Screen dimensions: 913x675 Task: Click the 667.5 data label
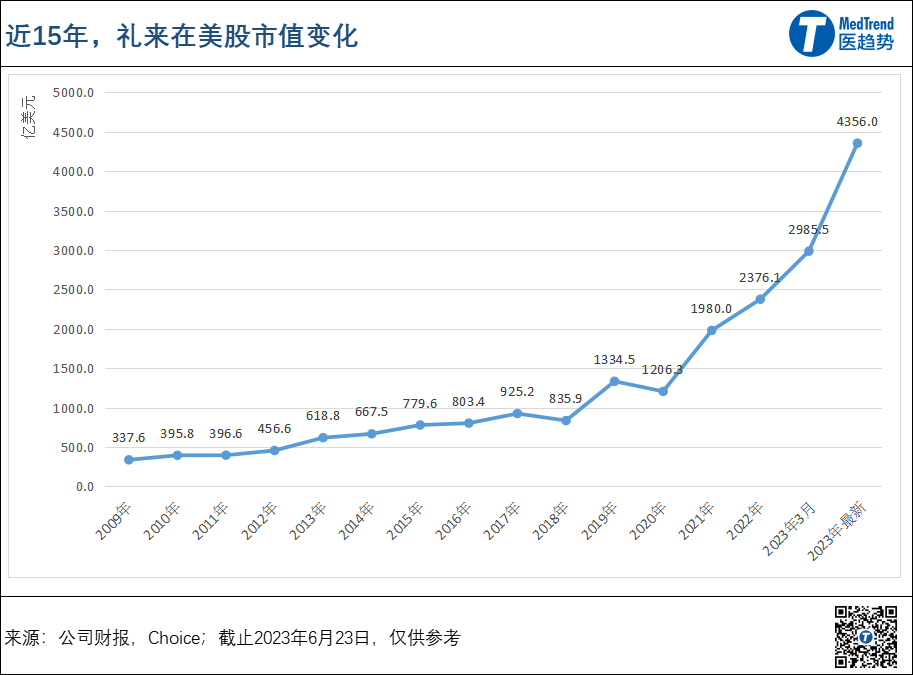(371, 412)
